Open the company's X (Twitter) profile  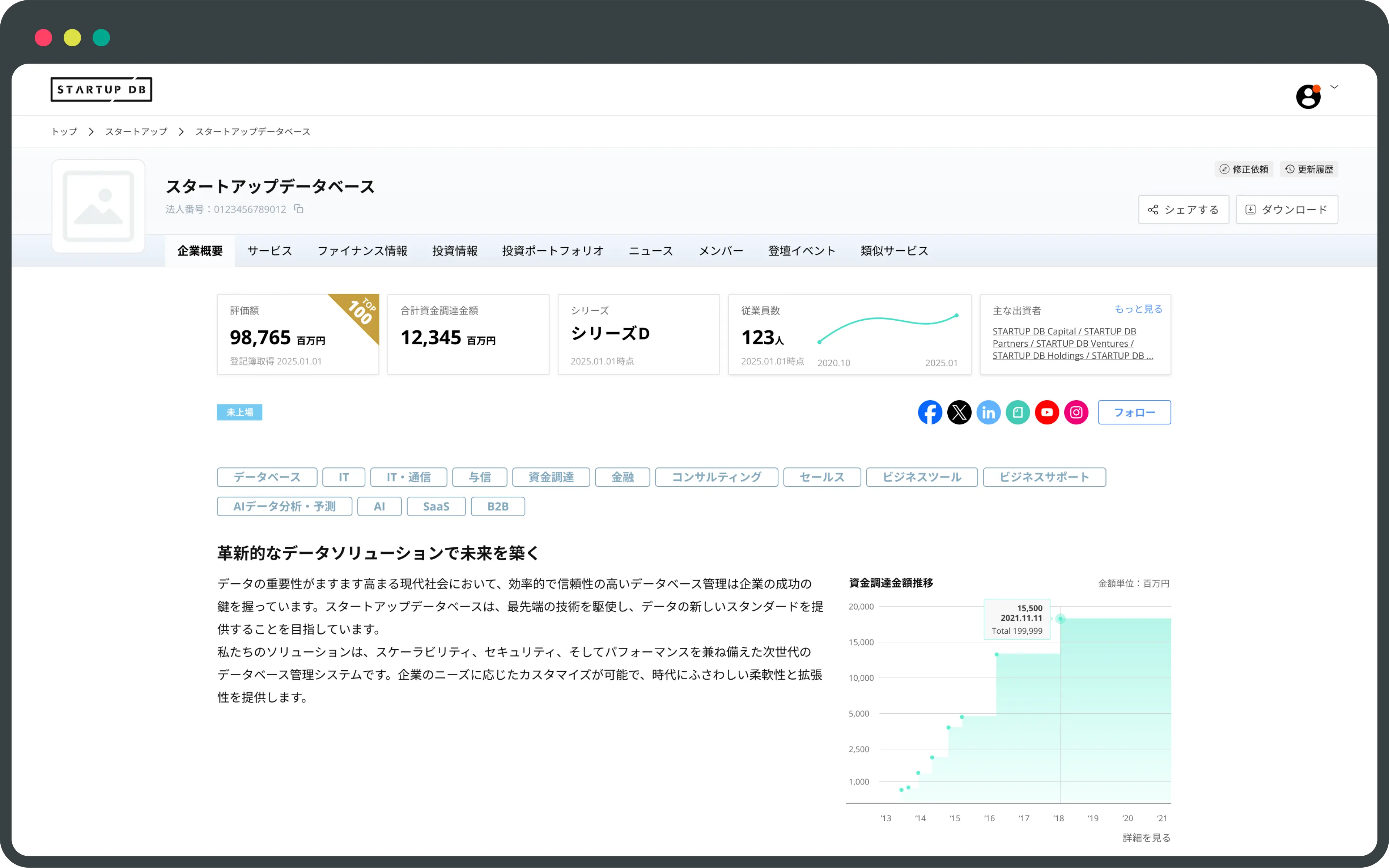pyautogui.click(x=959, y=412)
